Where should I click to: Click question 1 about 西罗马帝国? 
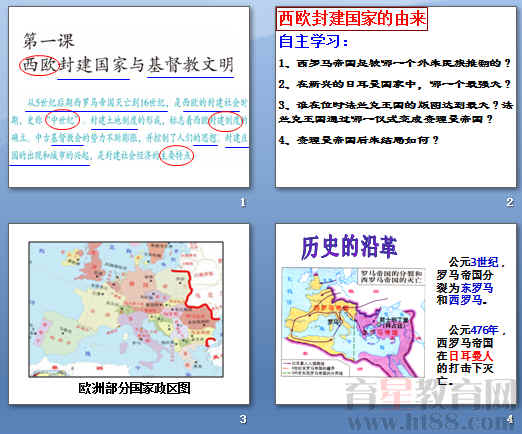point(395,63)
